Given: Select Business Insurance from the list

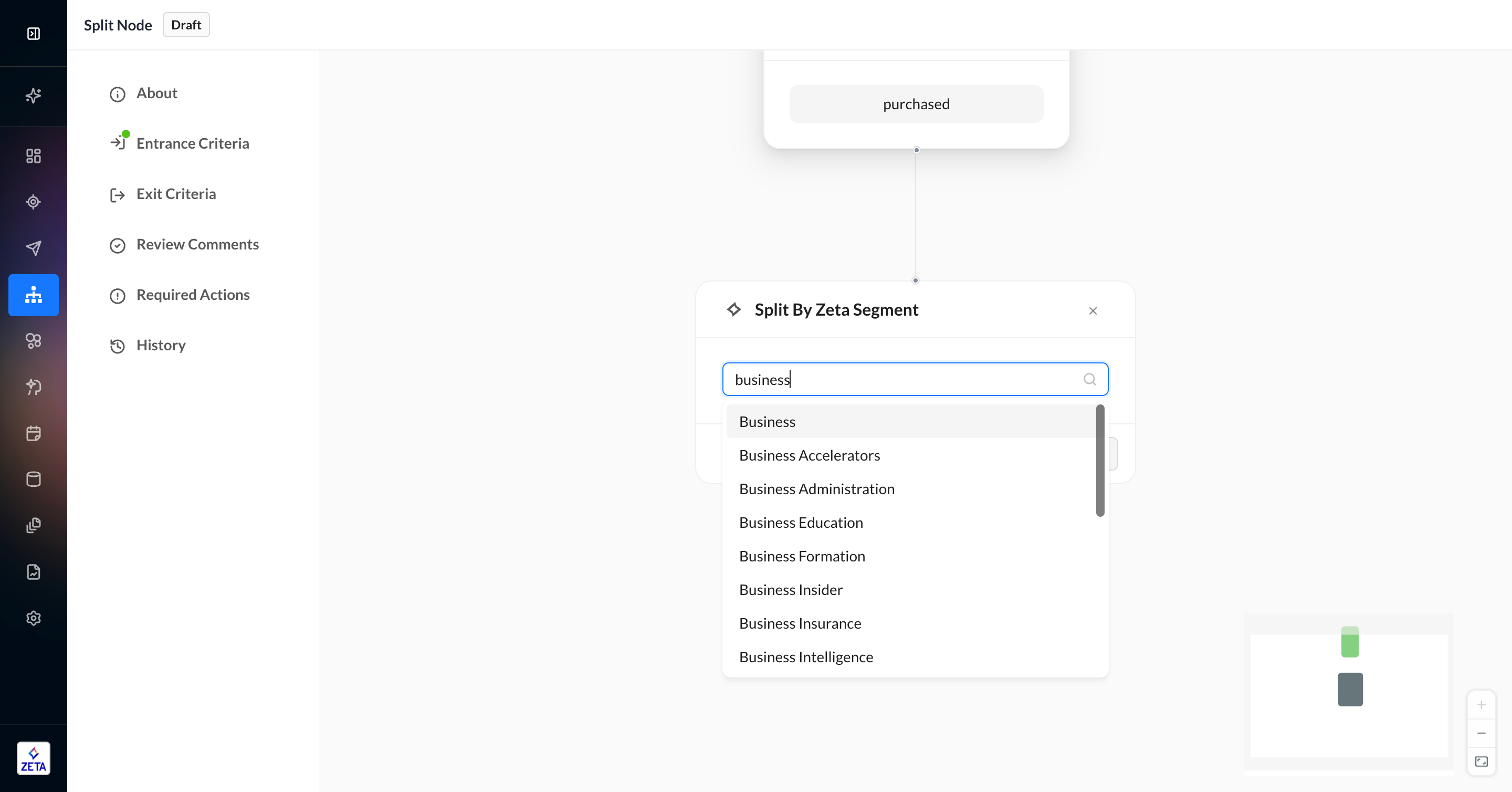Looking at the screenshot, I should [x=911, y=623].
